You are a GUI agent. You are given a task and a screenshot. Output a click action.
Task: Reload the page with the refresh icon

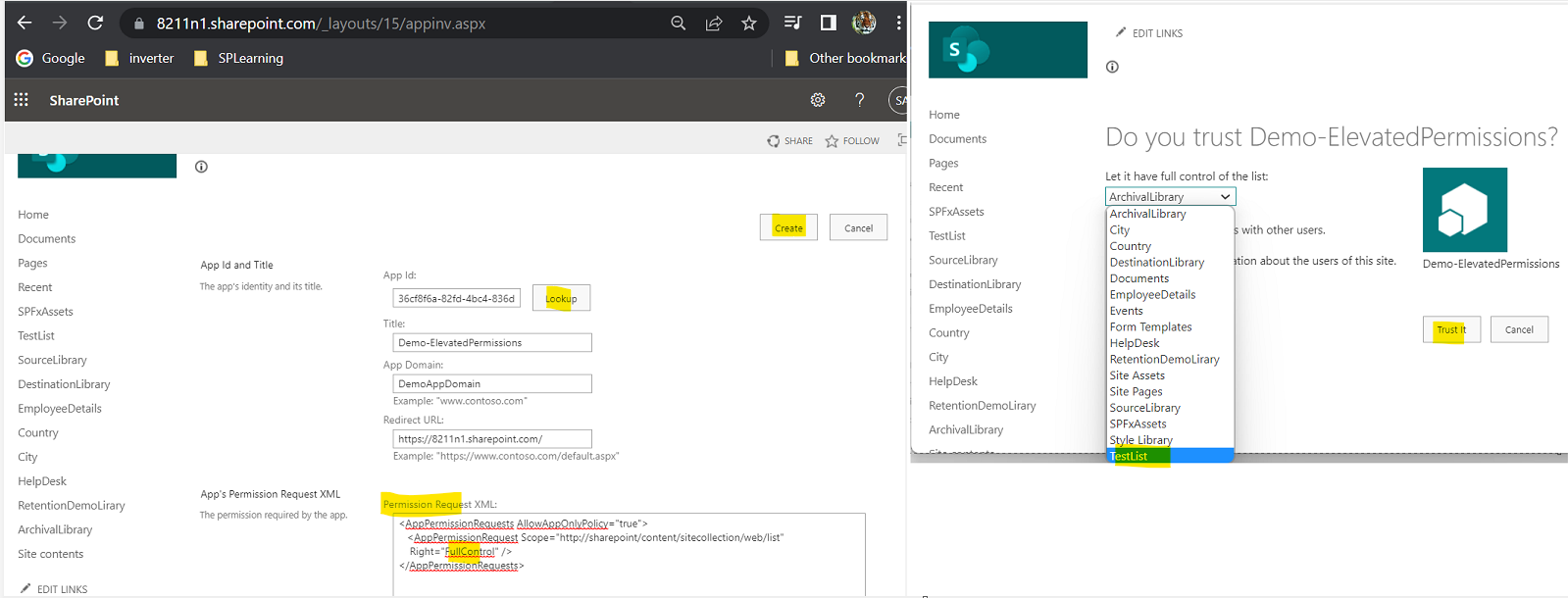[x=95, y=23]
